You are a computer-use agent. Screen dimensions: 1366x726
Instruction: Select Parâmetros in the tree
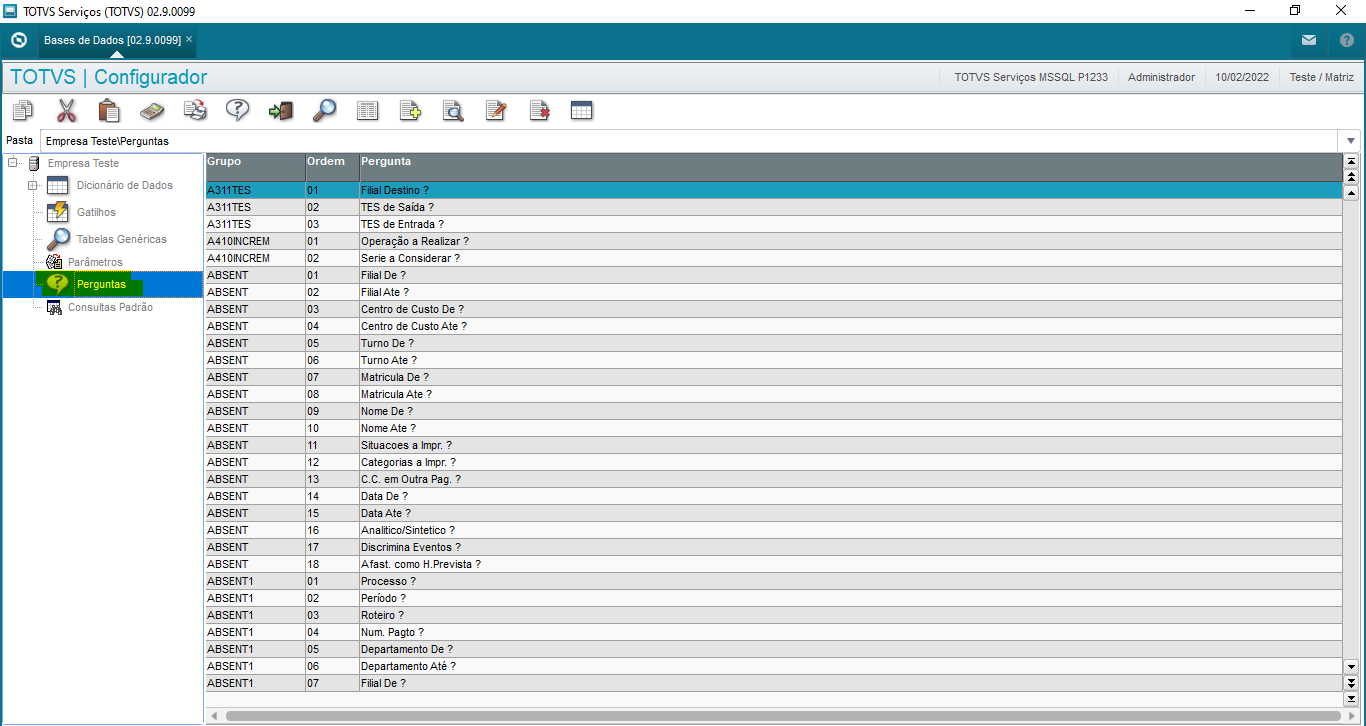point(95,262)
